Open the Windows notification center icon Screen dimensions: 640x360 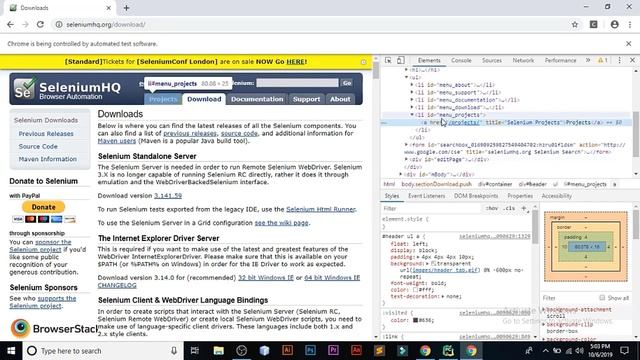(x=624, y=351)
